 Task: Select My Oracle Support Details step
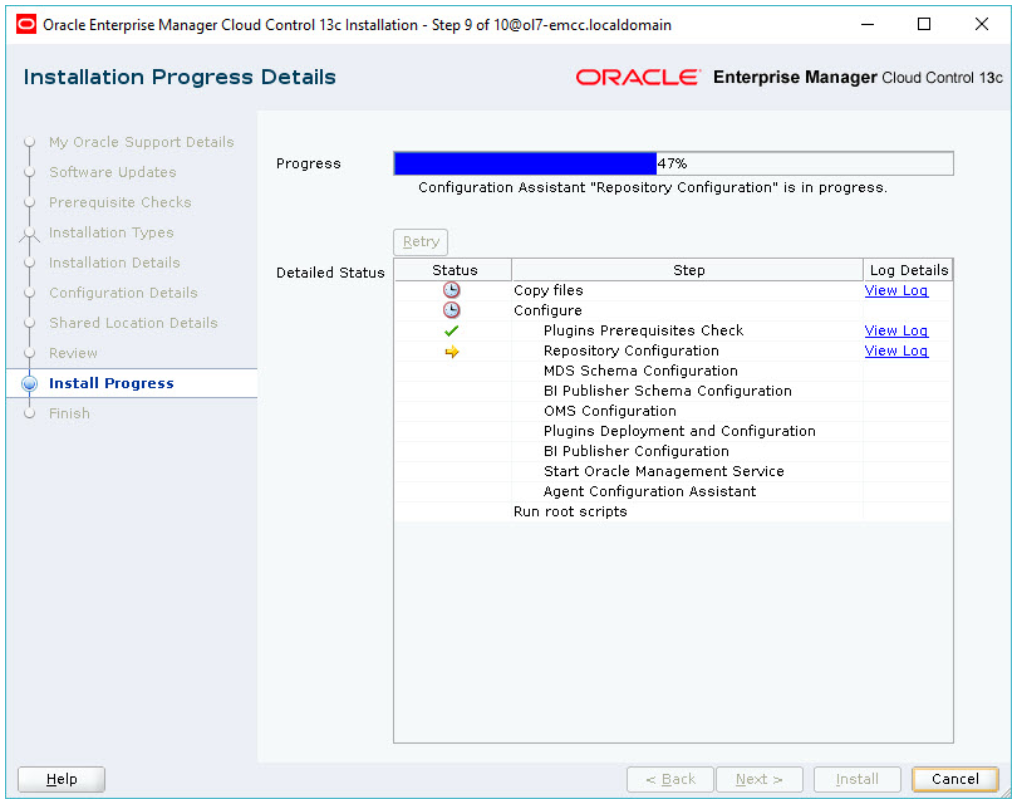141,142
